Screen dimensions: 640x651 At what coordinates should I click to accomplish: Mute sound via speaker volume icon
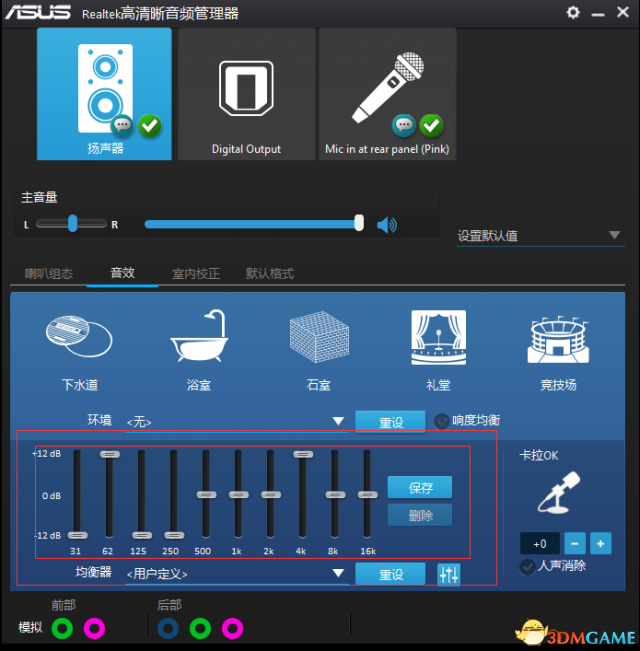tap(386, 225)
